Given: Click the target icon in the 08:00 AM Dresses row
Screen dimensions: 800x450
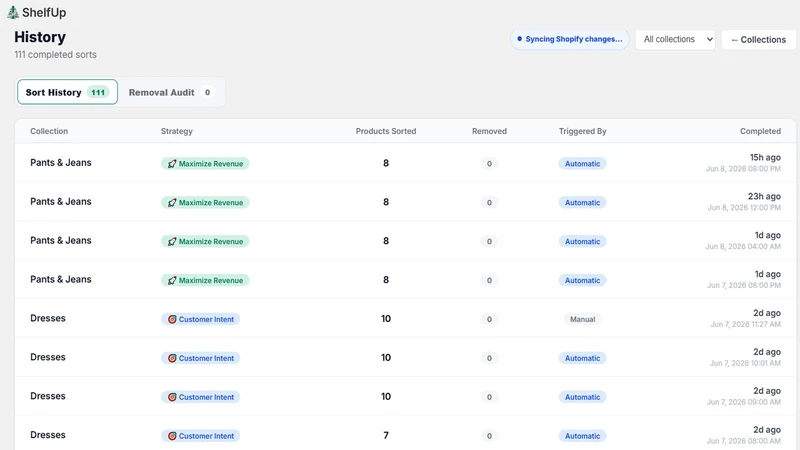Looking at the screenshot, I should click(172, 436).
